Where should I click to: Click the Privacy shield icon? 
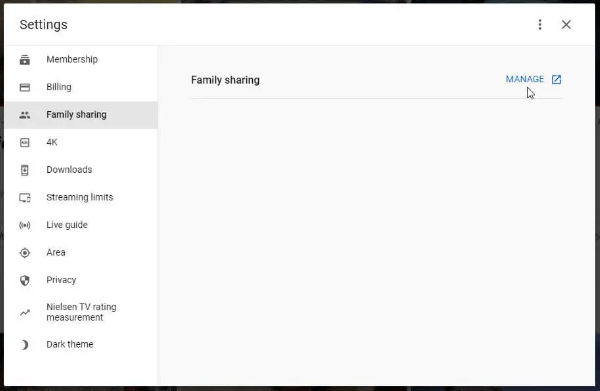click(x=25, y=280)
